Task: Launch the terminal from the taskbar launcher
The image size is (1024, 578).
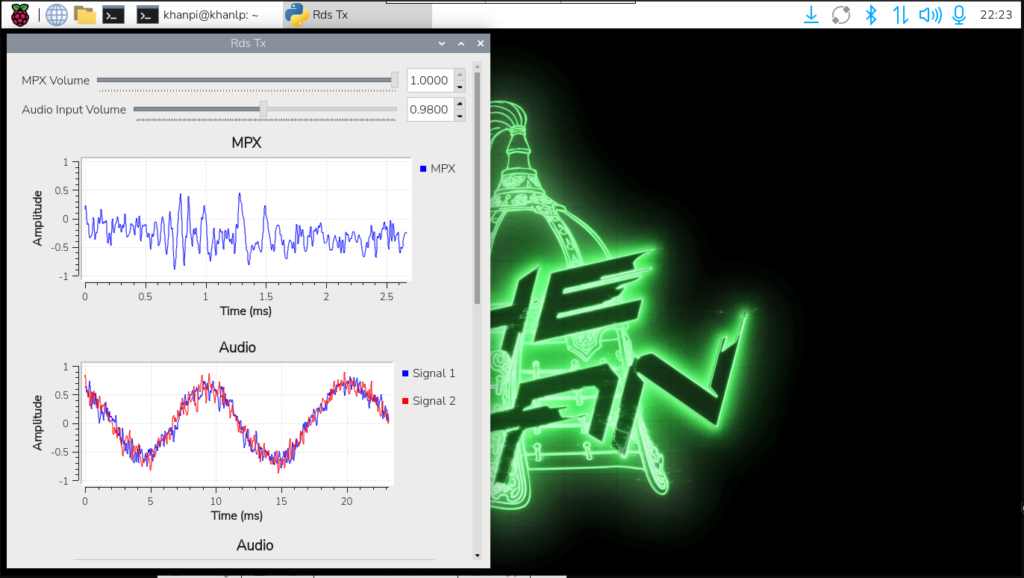Action: (x=114, y=14)
